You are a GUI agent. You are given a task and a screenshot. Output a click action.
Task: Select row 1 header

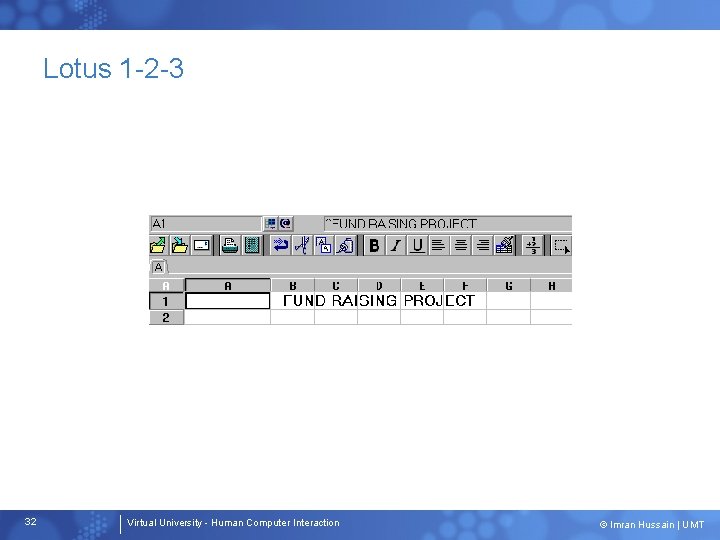coord(166,301)
